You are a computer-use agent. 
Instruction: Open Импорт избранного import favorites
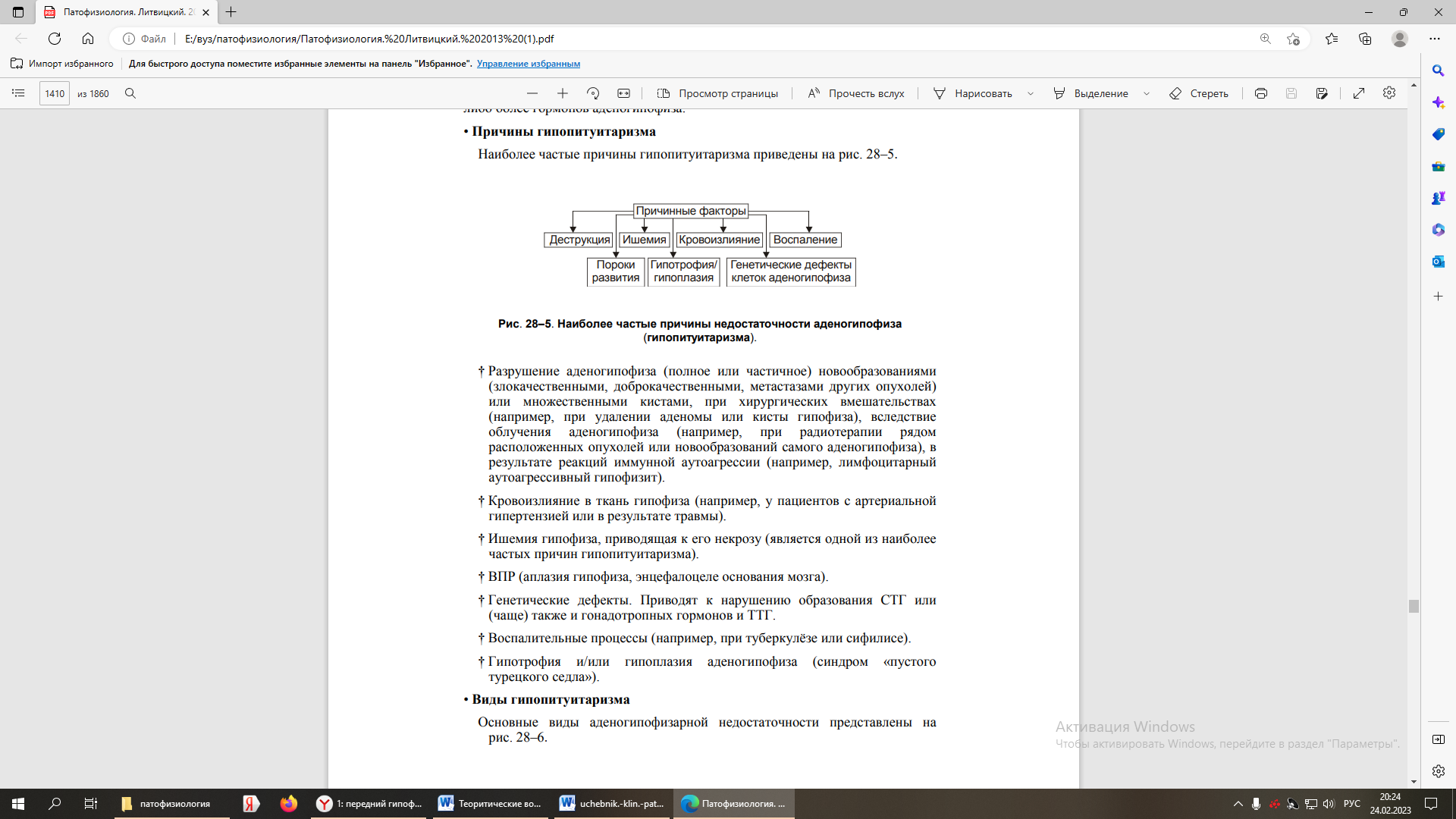coord(62,64)
